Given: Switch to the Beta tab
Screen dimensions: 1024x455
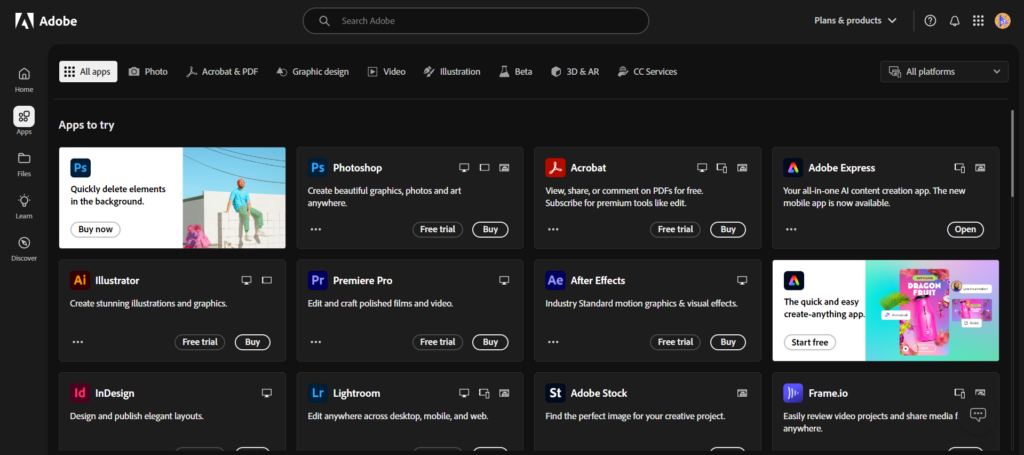Looking at the screenshot, I should click(516, 72).
